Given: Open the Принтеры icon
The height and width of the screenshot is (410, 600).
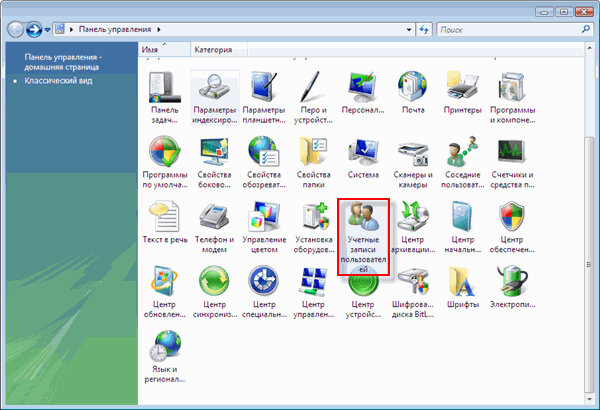Looking at the screenshot, I should click(x=463, y=89).
